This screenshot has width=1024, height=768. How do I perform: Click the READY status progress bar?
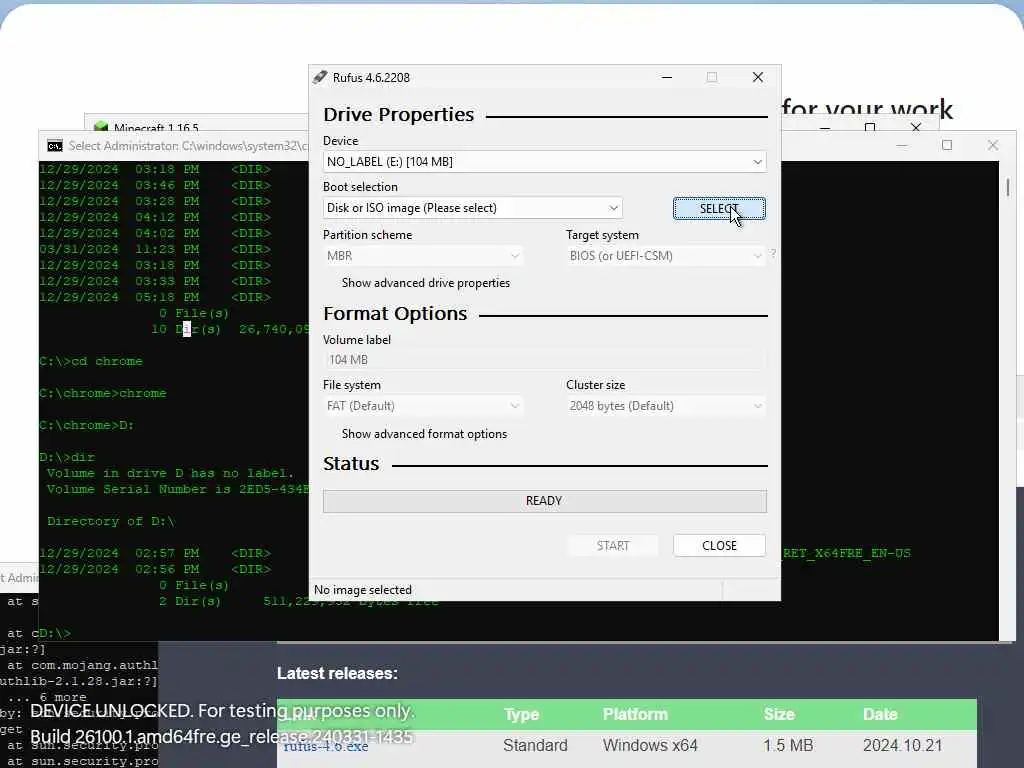[545, 501]
